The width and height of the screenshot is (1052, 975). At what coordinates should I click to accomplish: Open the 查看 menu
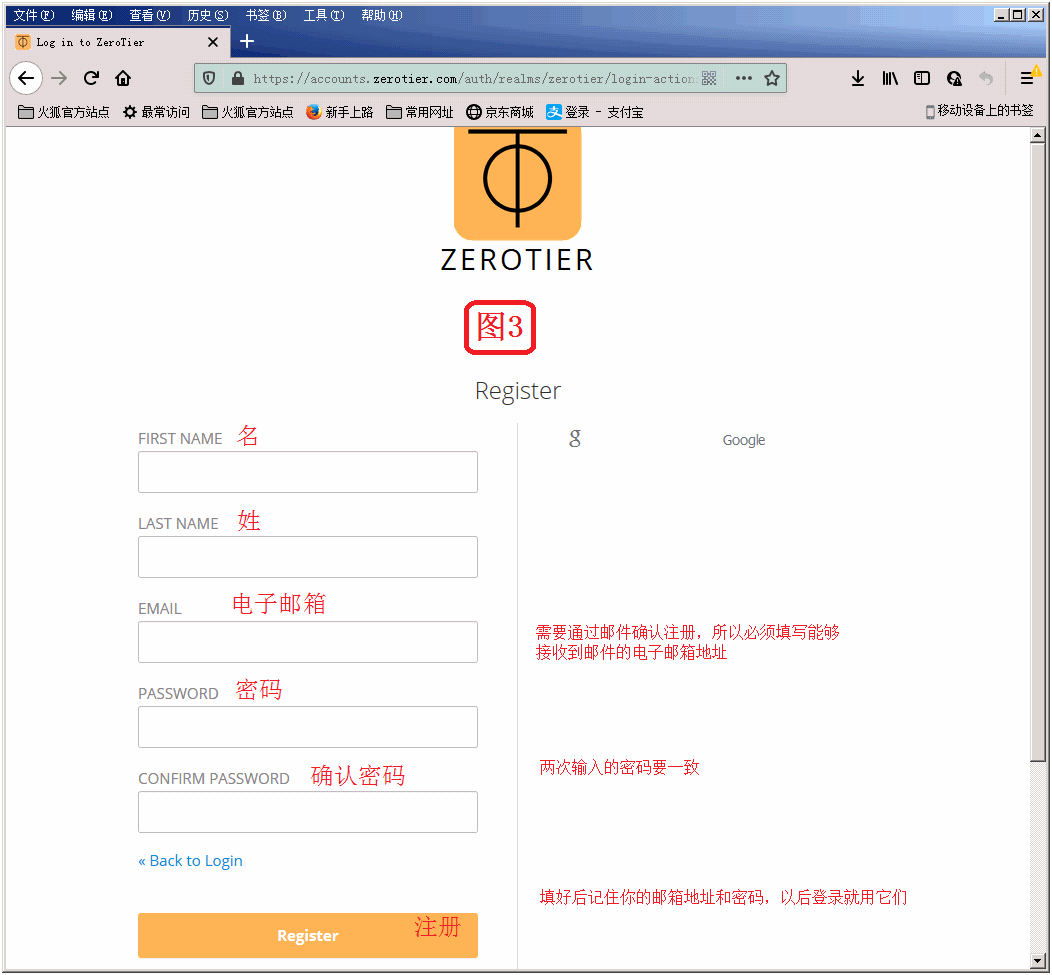150,15
